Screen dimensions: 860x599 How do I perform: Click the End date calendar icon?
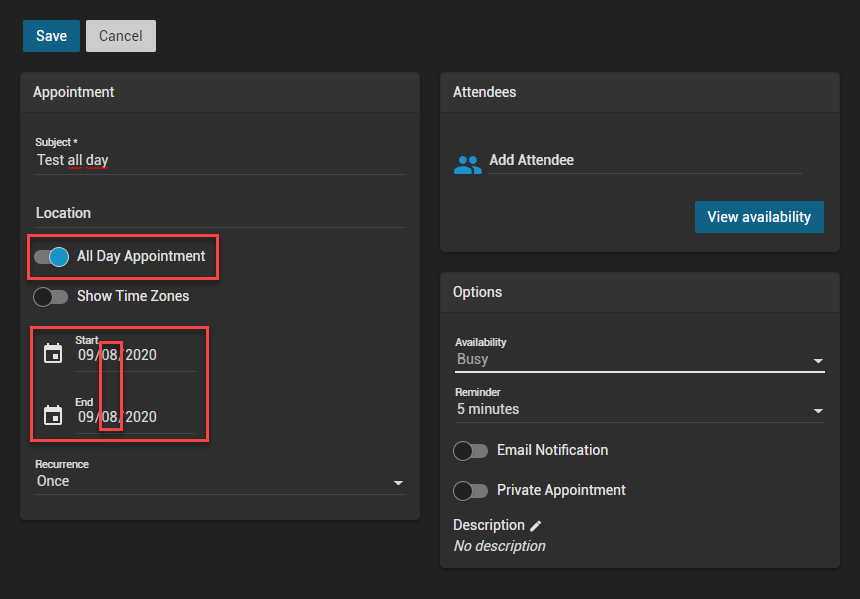(x=53, y=415)
